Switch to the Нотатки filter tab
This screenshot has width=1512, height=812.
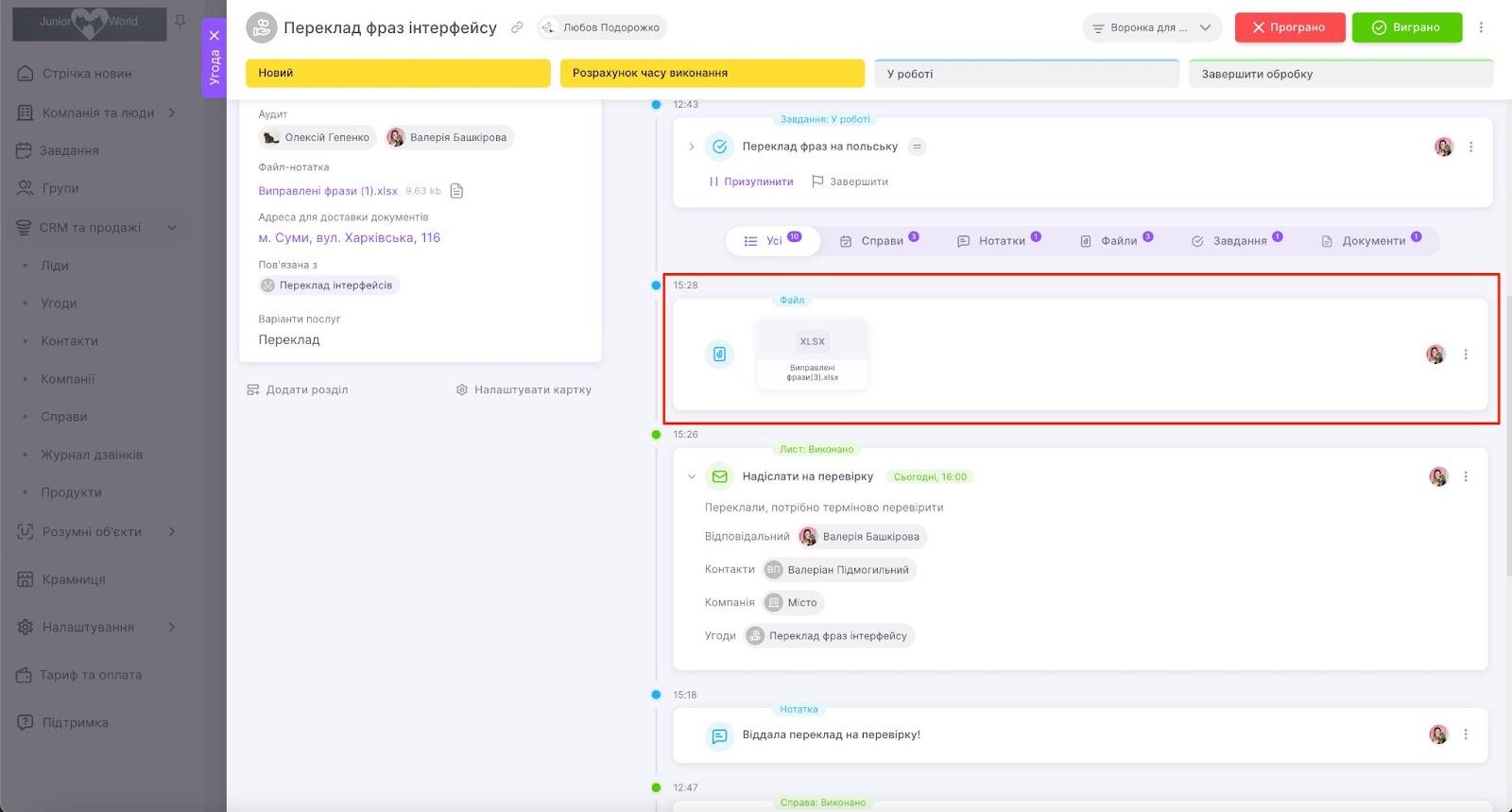tap(999, 241)
